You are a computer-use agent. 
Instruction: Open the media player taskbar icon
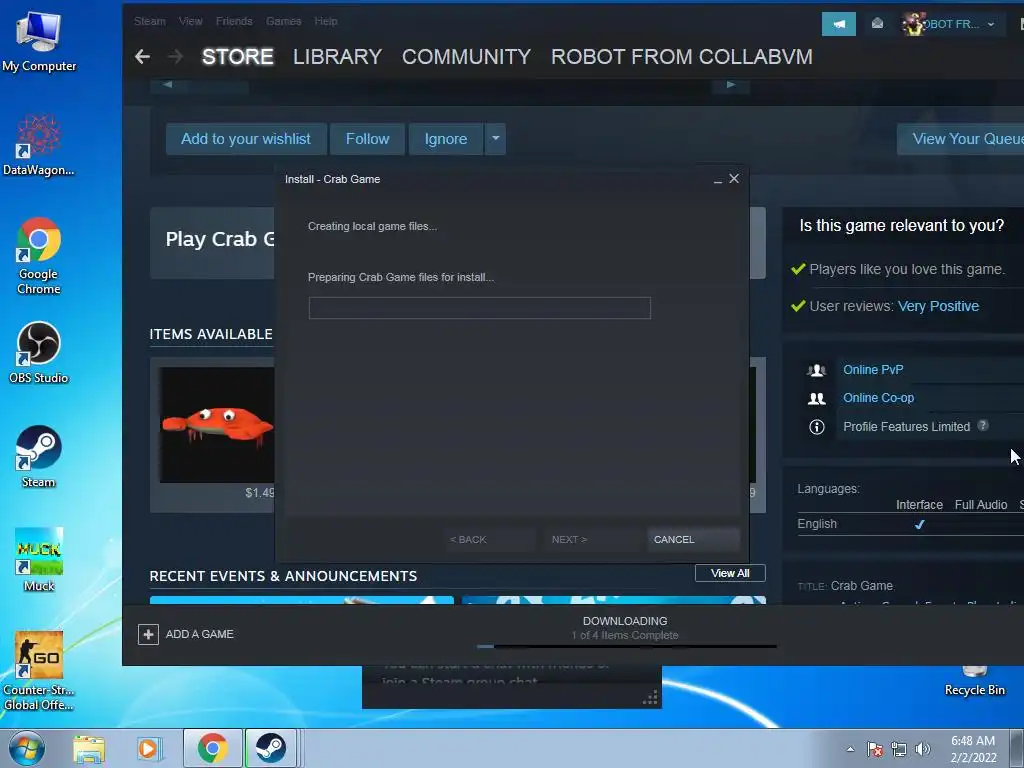point(148,748)
